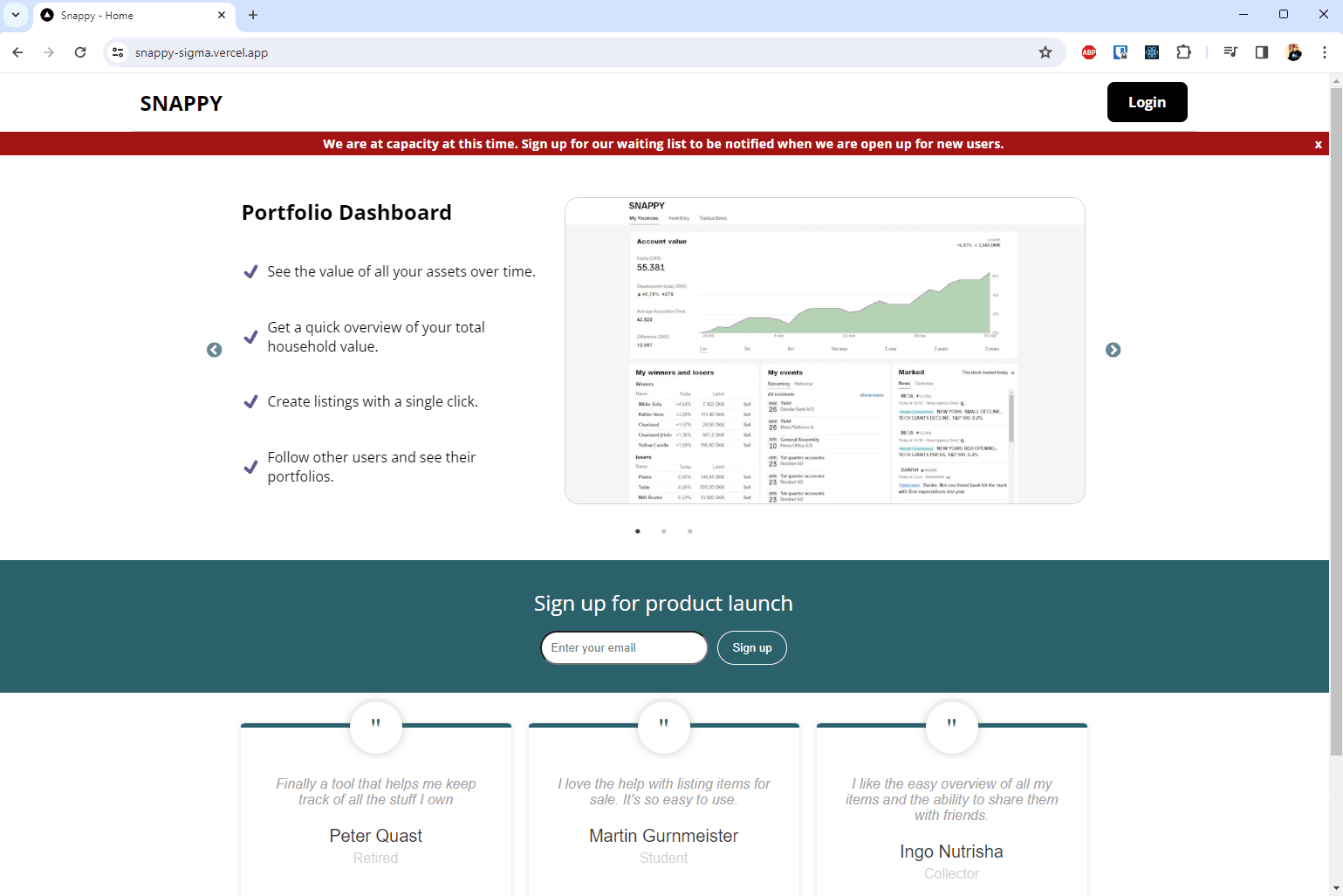Close the Snappy - Home tab
Viewport: 1343px width, 896px height.
[222, 15]
